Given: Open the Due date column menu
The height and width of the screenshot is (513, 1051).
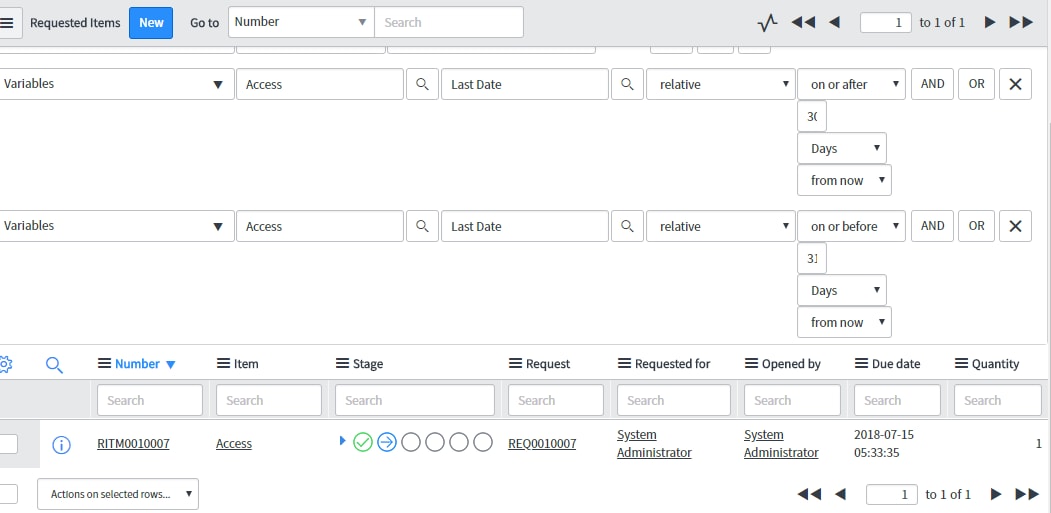Looking at the screenshot, I should click(x=861, y=363).
